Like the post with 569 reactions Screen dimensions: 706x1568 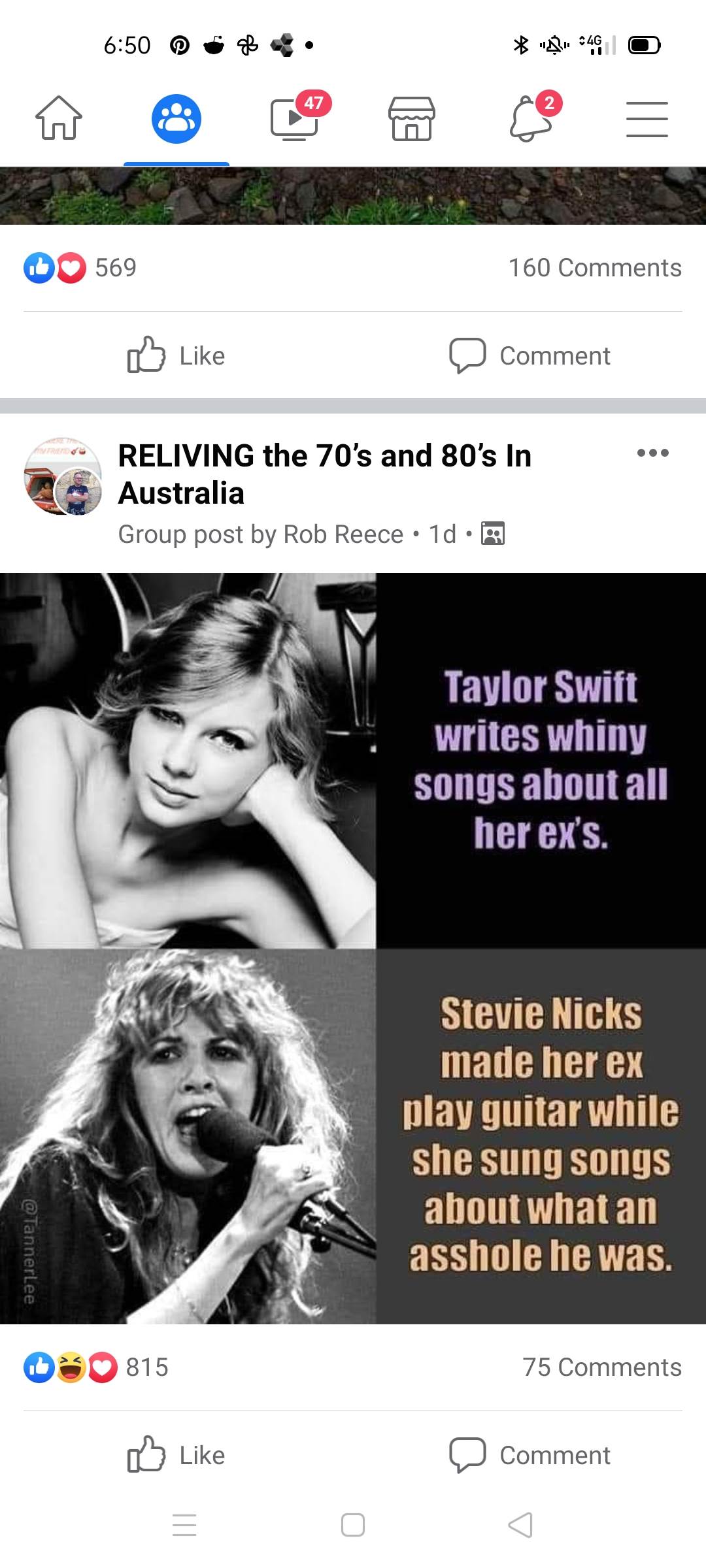[176, 356]
